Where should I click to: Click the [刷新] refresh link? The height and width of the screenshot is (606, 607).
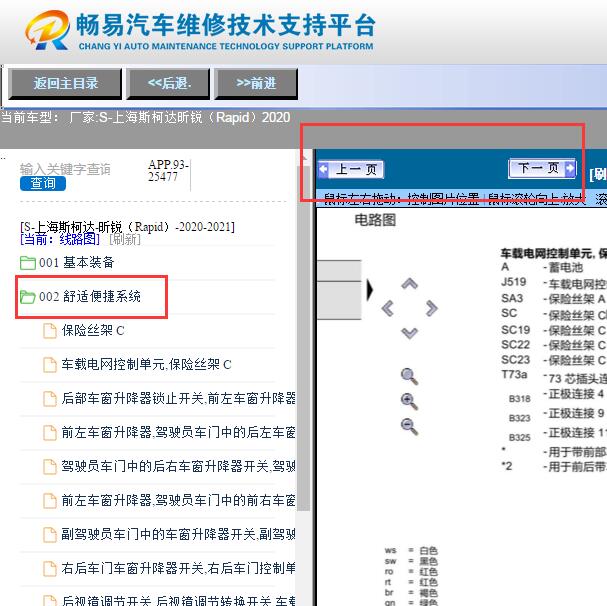click(125, 239)
